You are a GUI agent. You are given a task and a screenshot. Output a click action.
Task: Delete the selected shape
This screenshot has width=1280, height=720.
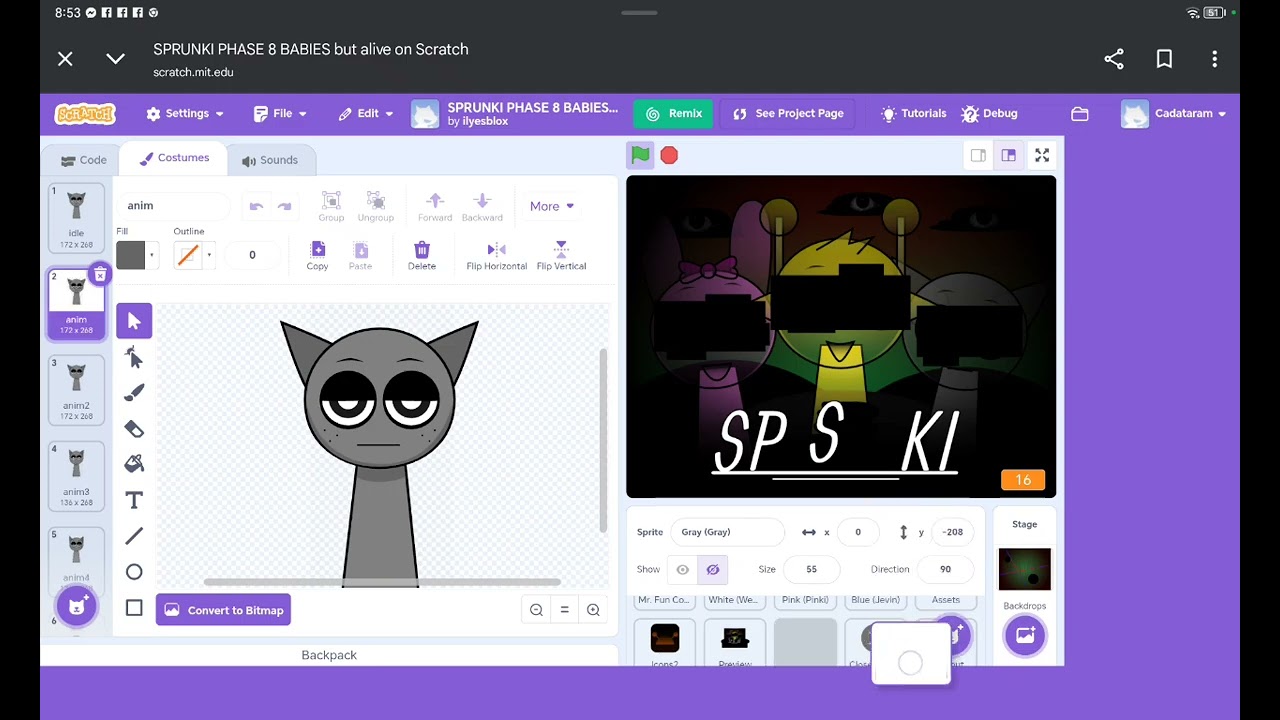click(421, 256)
